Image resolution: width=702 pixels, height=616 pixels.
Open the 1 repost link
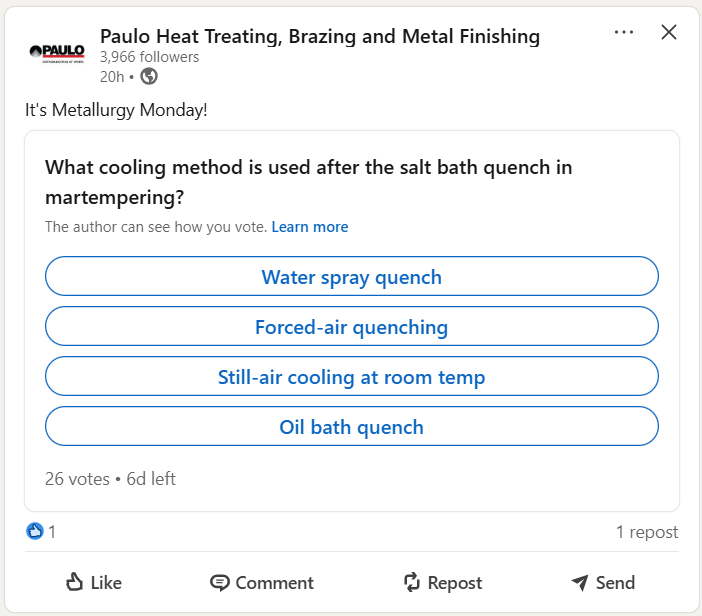(x=646, y=532)
